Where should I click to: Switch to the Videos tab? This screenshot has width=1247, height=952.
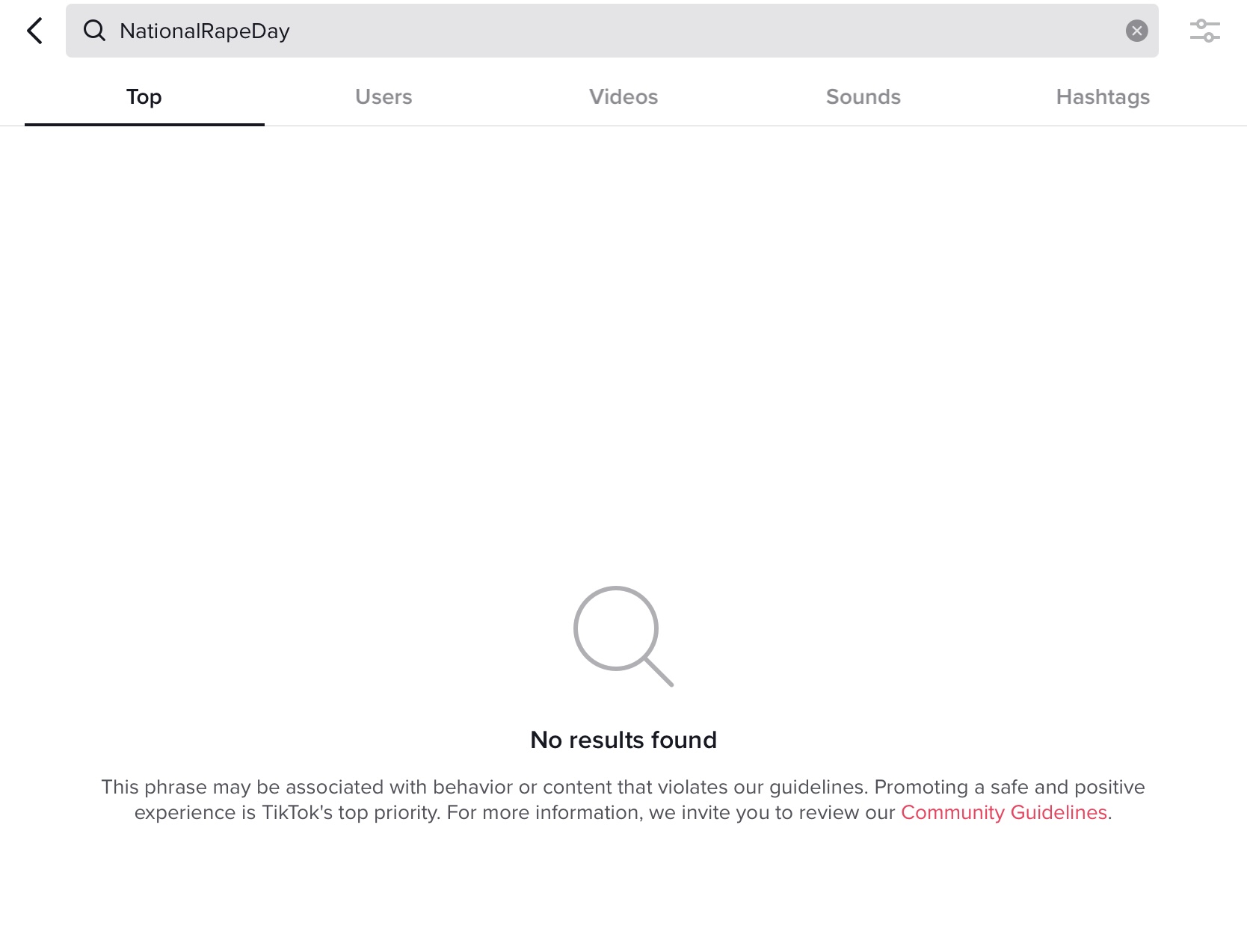click(623, 97)
